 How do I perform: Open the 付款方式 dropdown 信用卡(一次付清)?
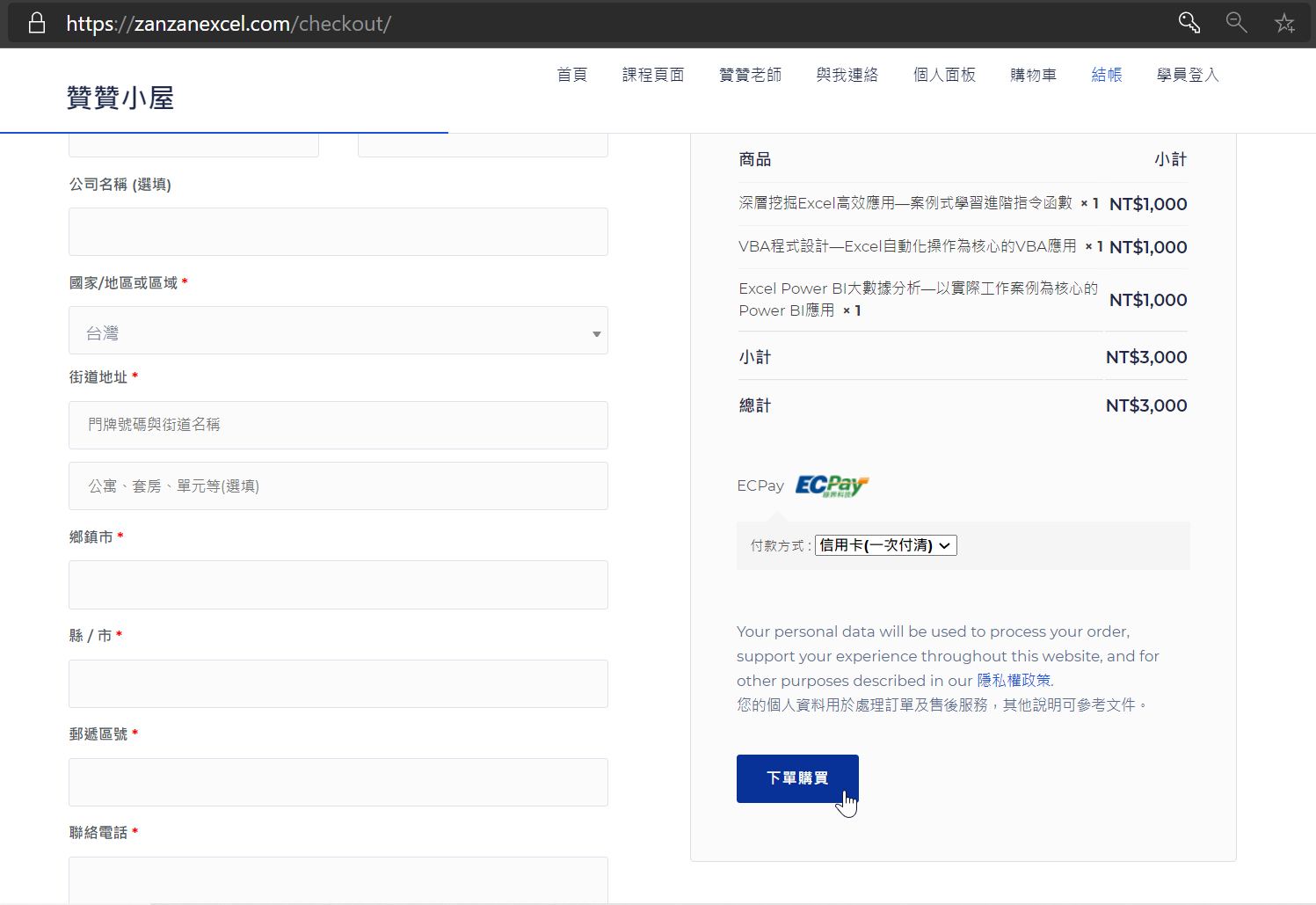click(x=886, y=545)
